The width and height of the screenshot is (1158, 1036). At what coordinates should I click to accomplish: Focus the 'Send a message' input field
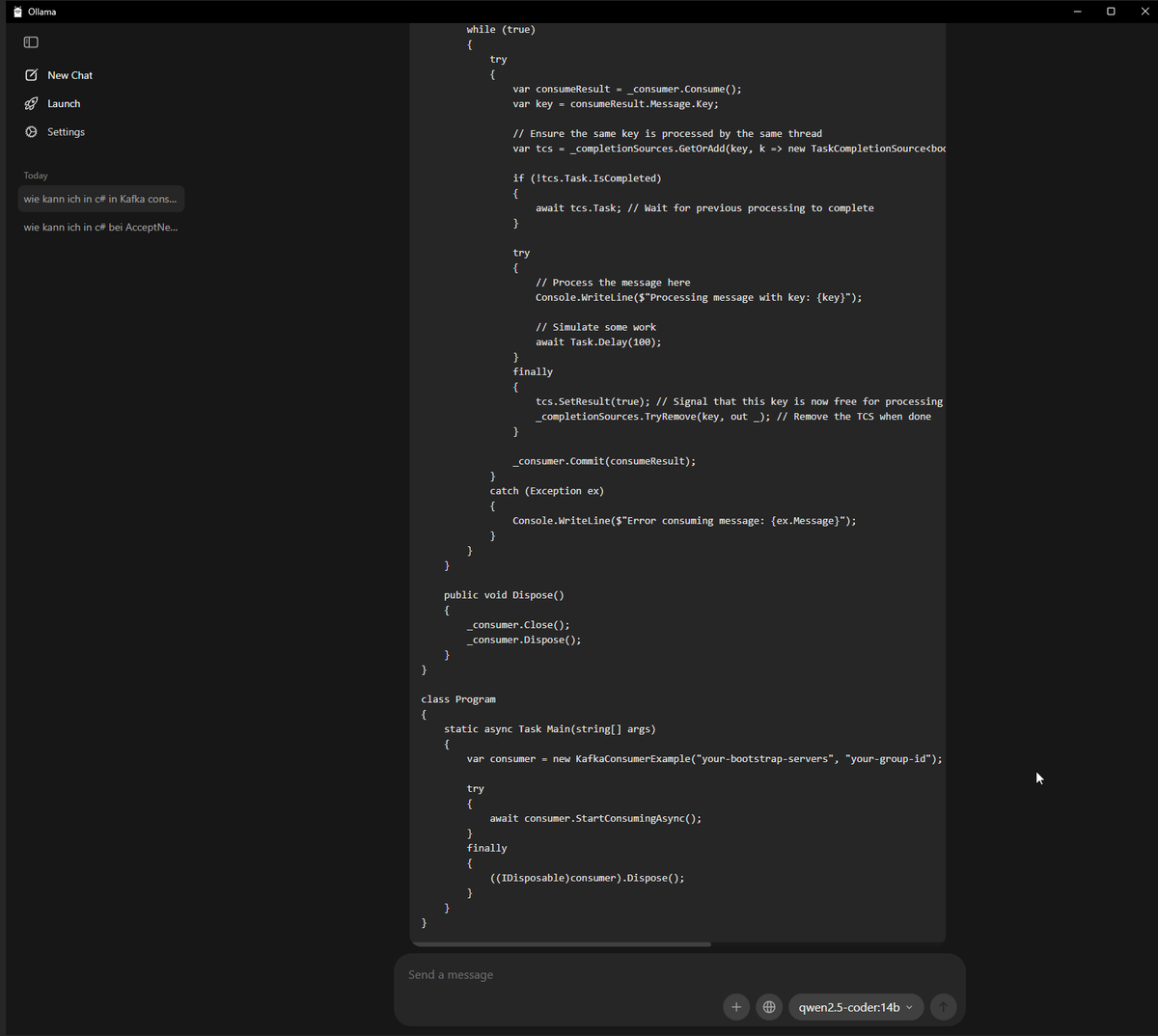pyautogui.click(x=679, y=975)
